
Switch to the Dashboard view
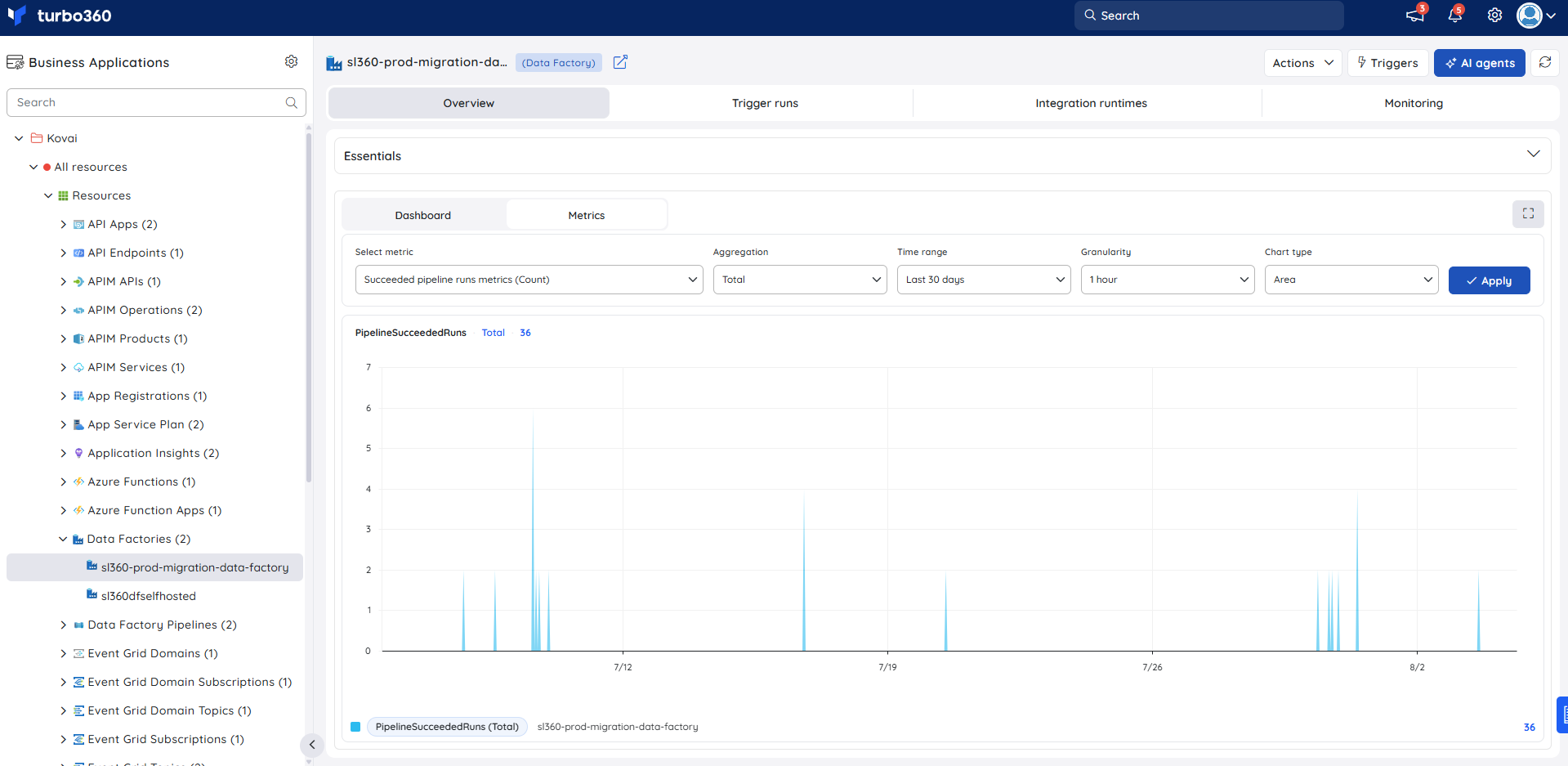point(423,215)
